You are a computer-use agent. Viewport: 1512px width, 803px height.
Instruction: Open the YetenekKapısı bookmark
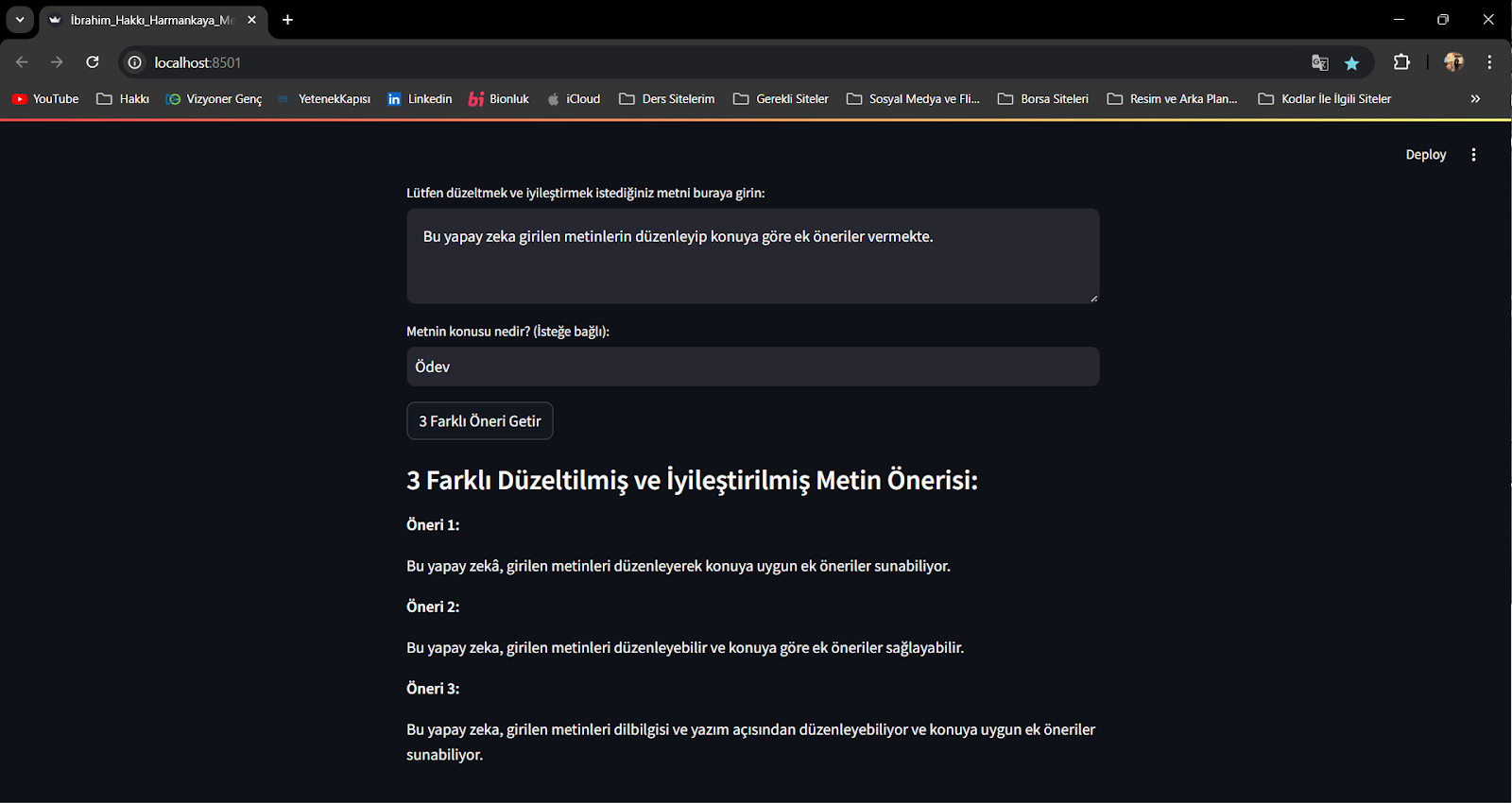pyautogui.click(x=324, y=99)
